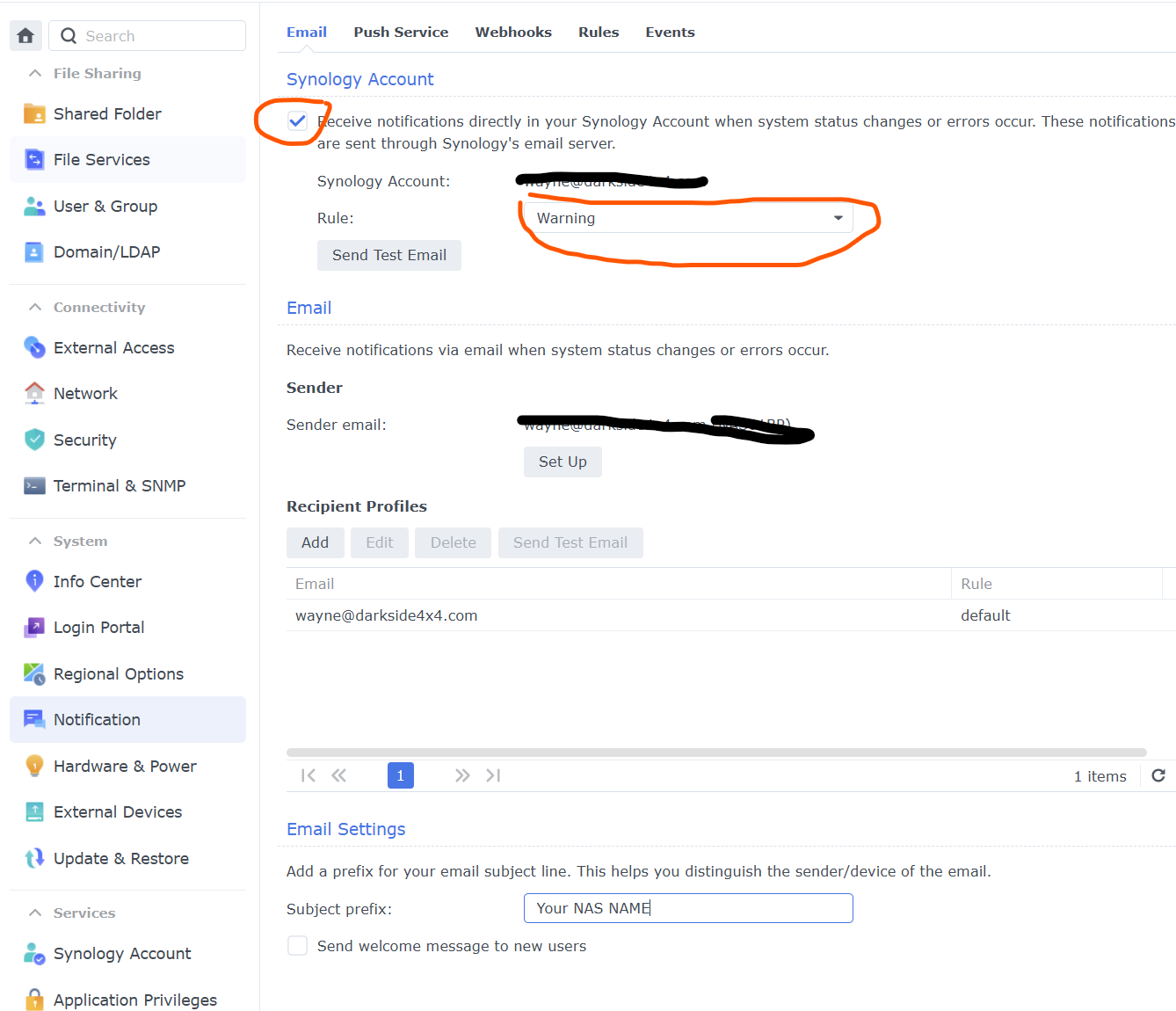This screenshot has height=1011, width=1176.
Task: Switch to the Events tab
Action: [x=670, y=33]
